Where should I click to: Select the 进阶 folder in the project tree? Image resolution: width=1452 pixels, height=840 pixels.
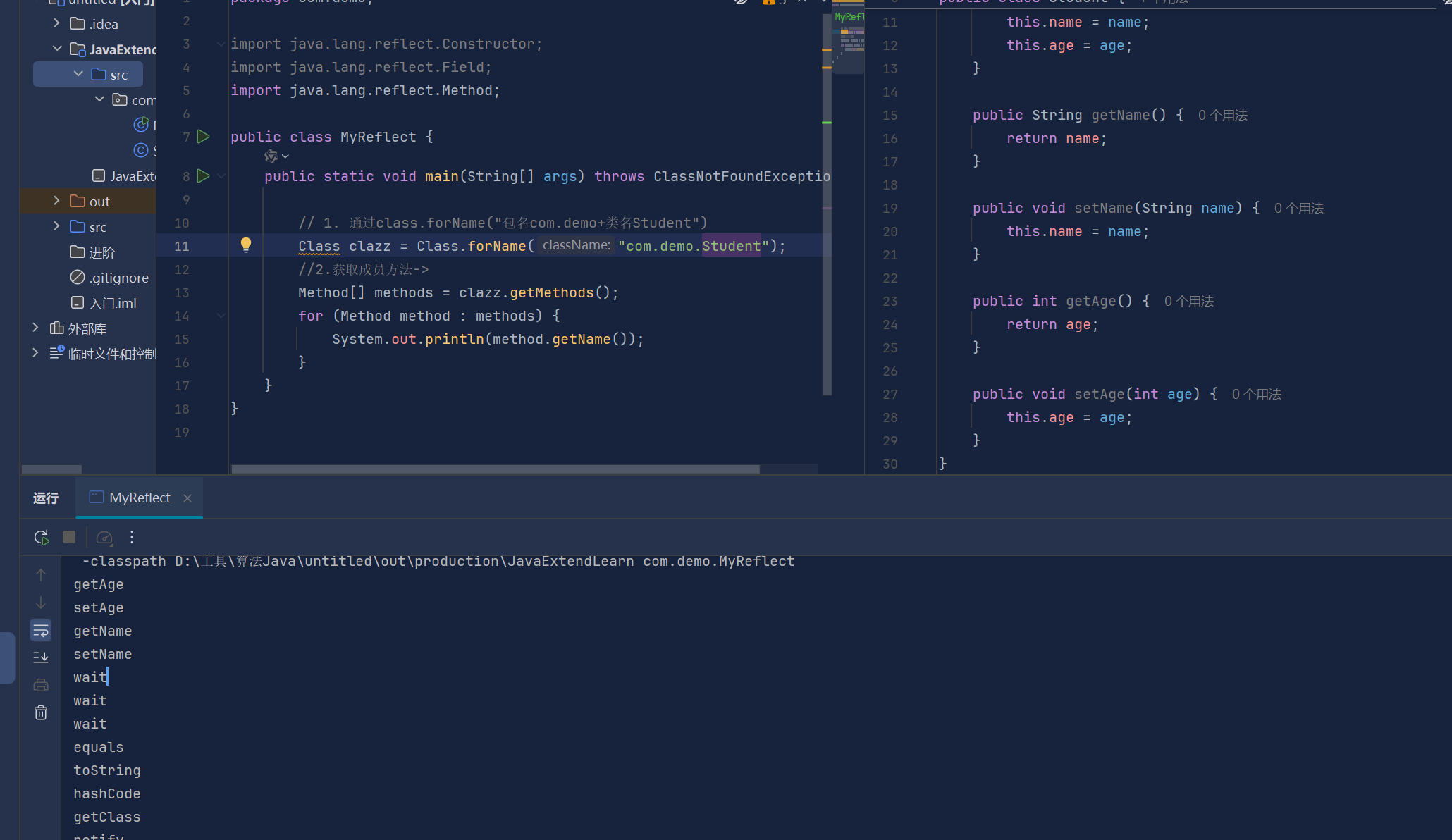(x=92, y=252)
